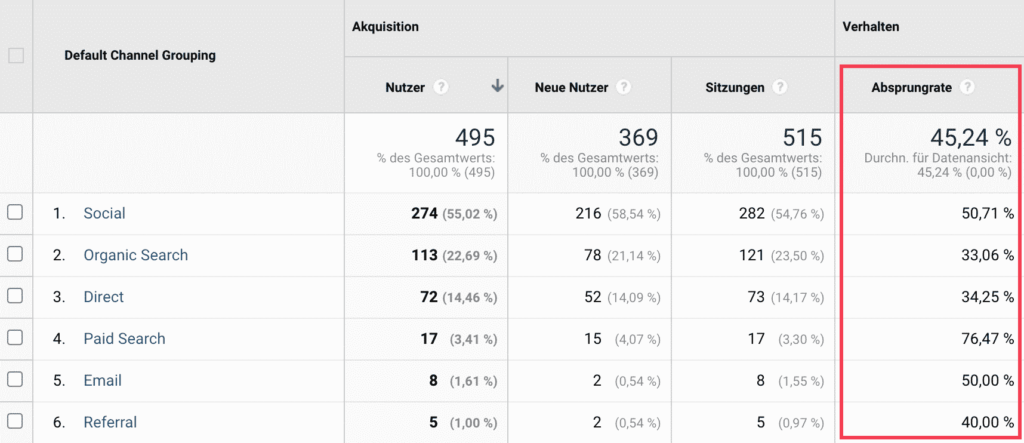This screenshot has width=1024, height=443.
Task: Click Social bounce rate 50,71 %
Action: [987, 213]
